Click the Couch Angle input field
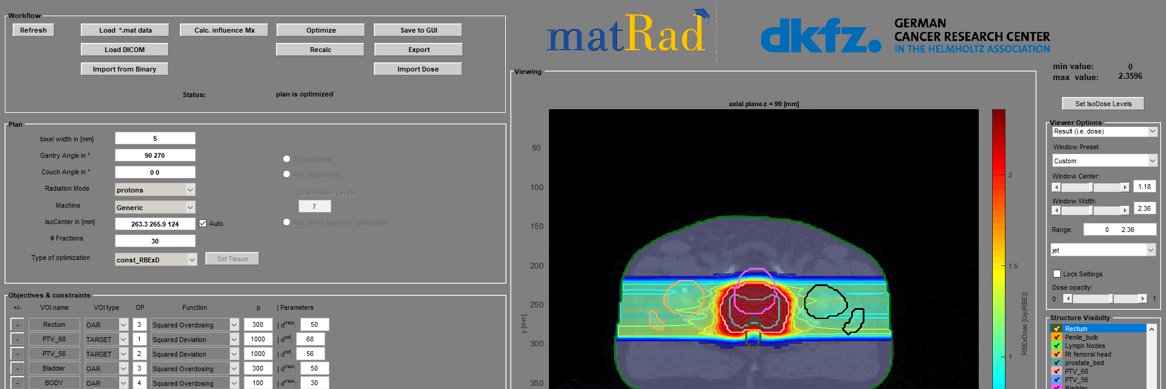The width and height of the screenshot is (1166, 389). point(155,173)
